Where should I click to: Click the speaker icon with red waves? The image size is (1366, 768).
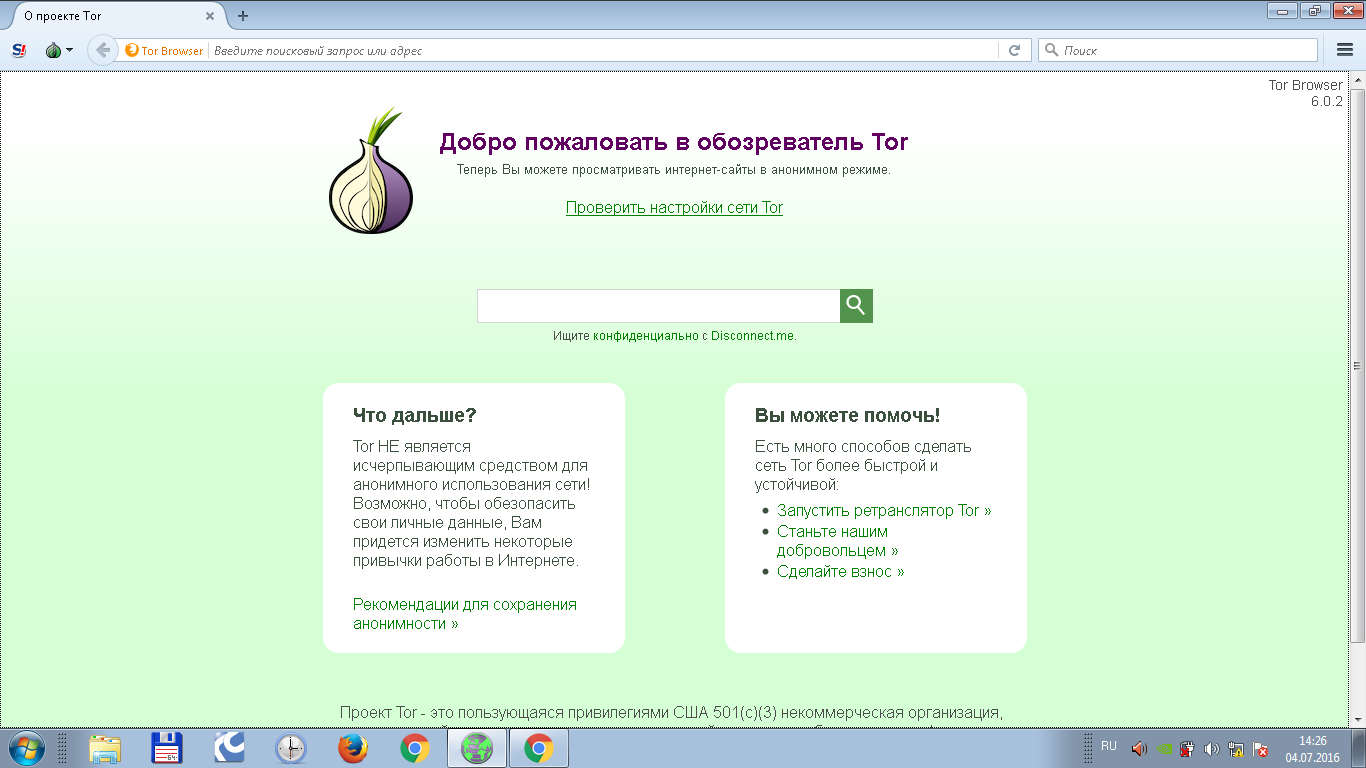point(1139,748)
